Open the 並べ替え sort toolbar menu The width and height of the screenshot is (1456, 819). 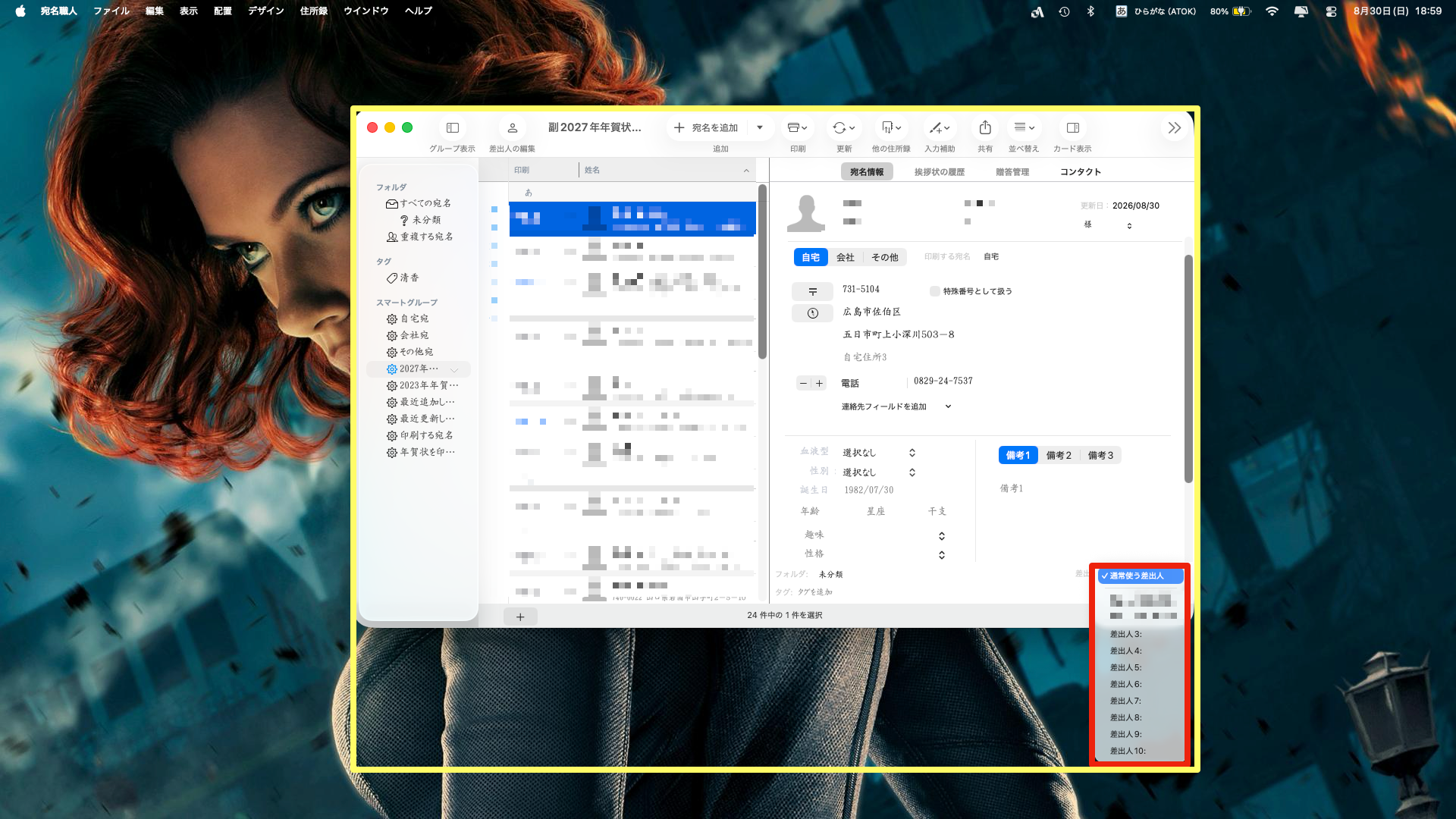[1024, 127]
